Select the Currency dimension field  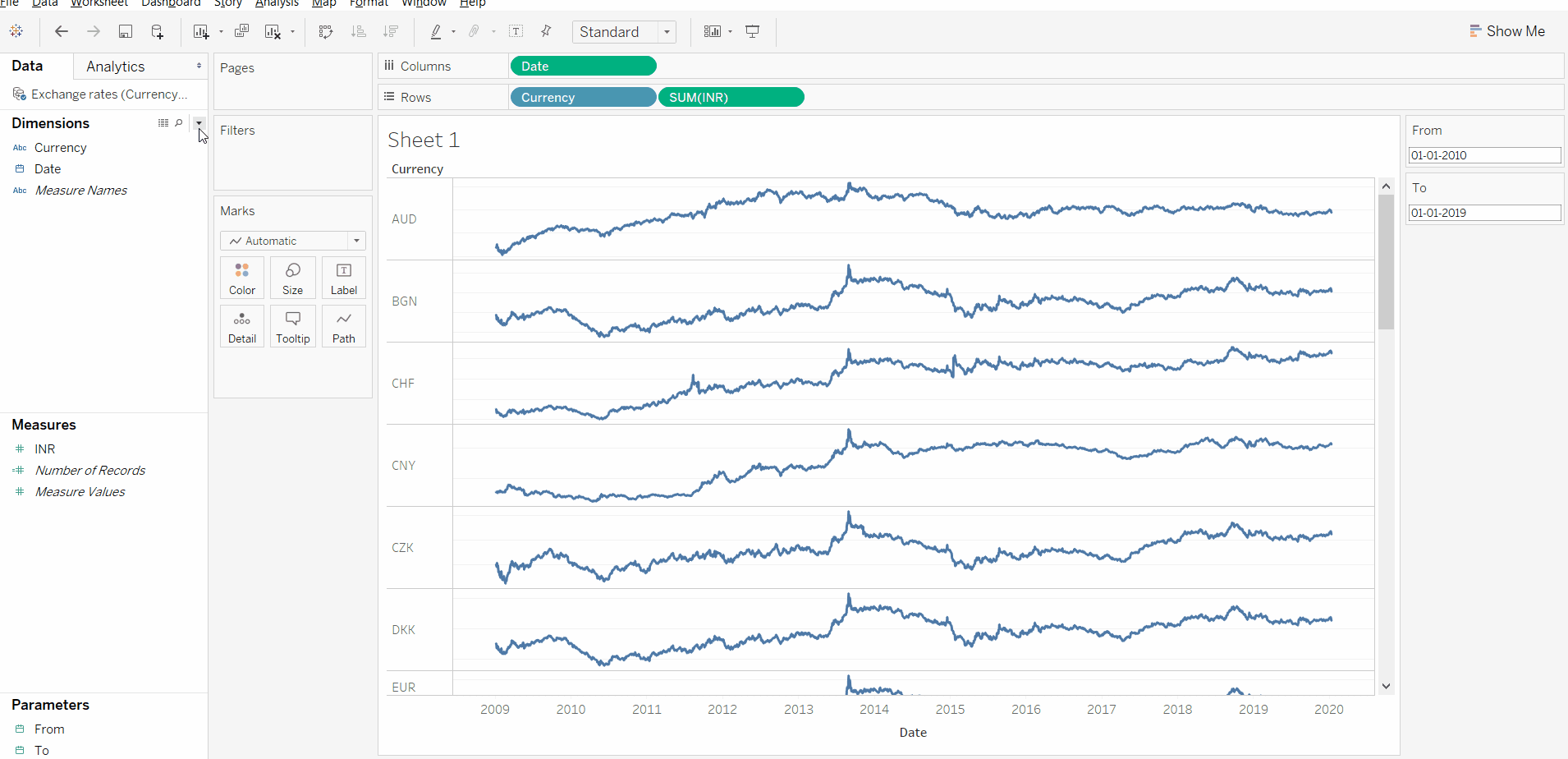click(61, 148)
